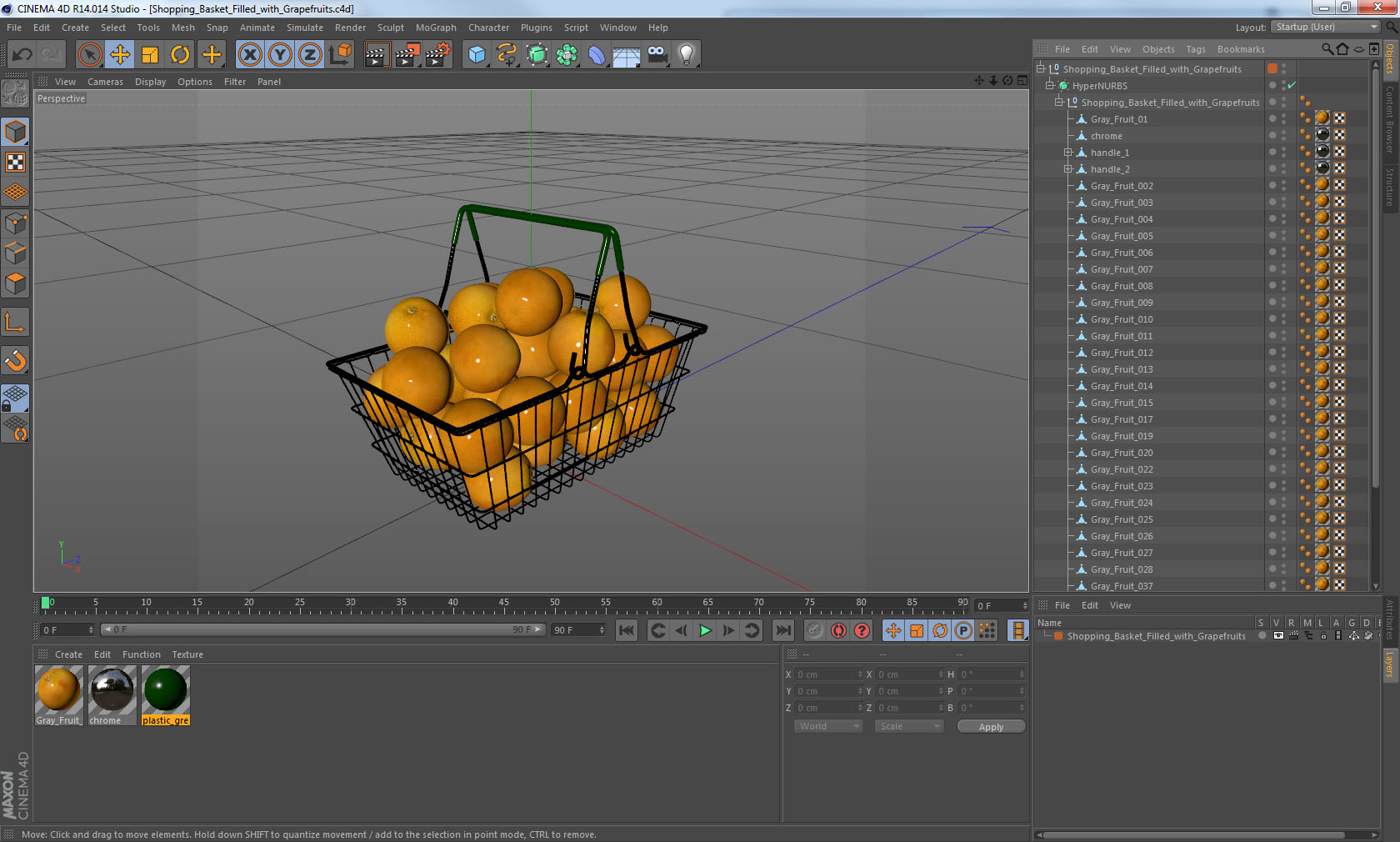Add a HyperNURBS generator

(537, 55)
